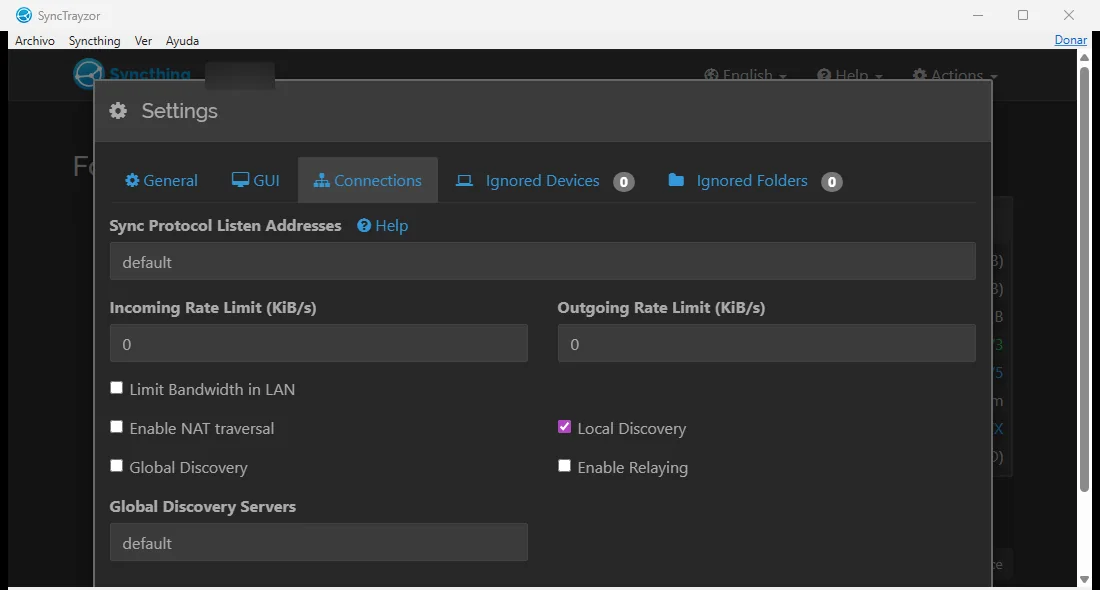The image size is (1100, 590).
Task: Click the Donar link
Action: pyautogui.click(x=1071, y=40)
